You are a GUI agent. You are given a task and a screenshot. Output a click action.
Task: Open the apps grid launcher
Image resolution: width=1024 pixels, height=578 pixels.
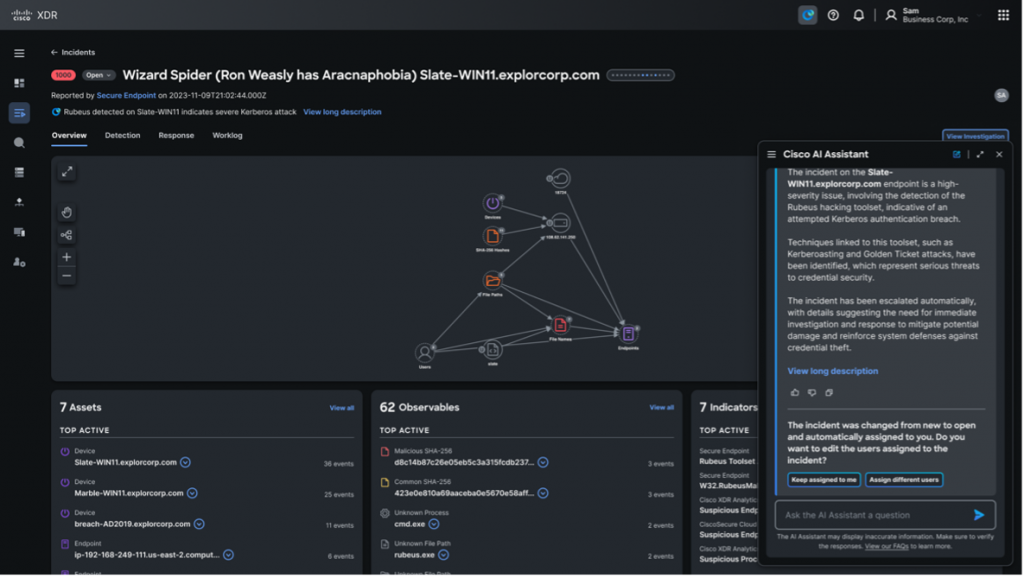tap(1003, 15)
